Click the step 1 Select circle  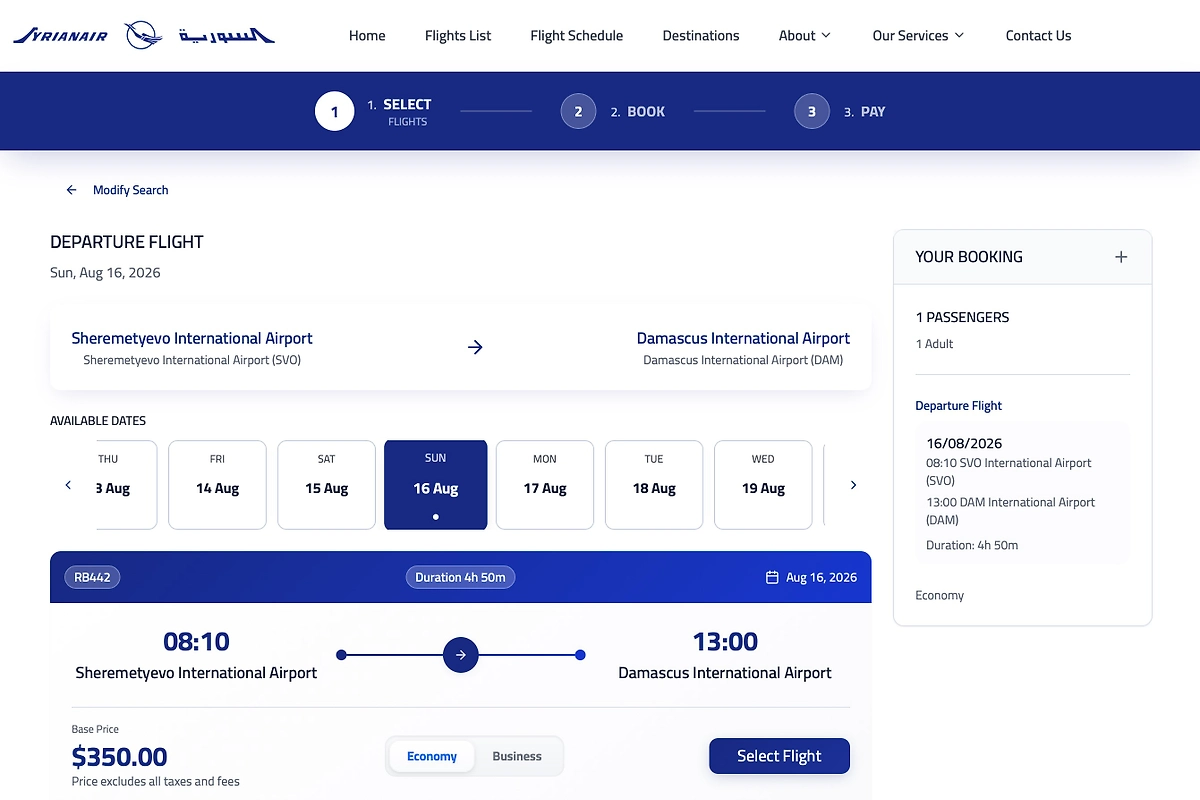click(x=334, y=112)
